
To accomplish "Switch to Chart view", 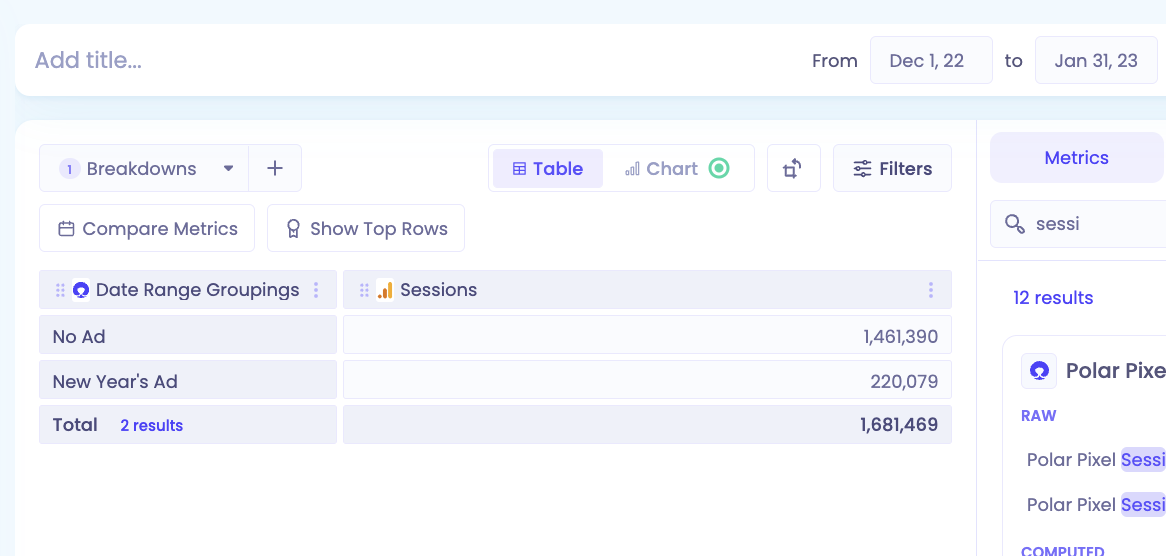I will (x=661, y=169).
